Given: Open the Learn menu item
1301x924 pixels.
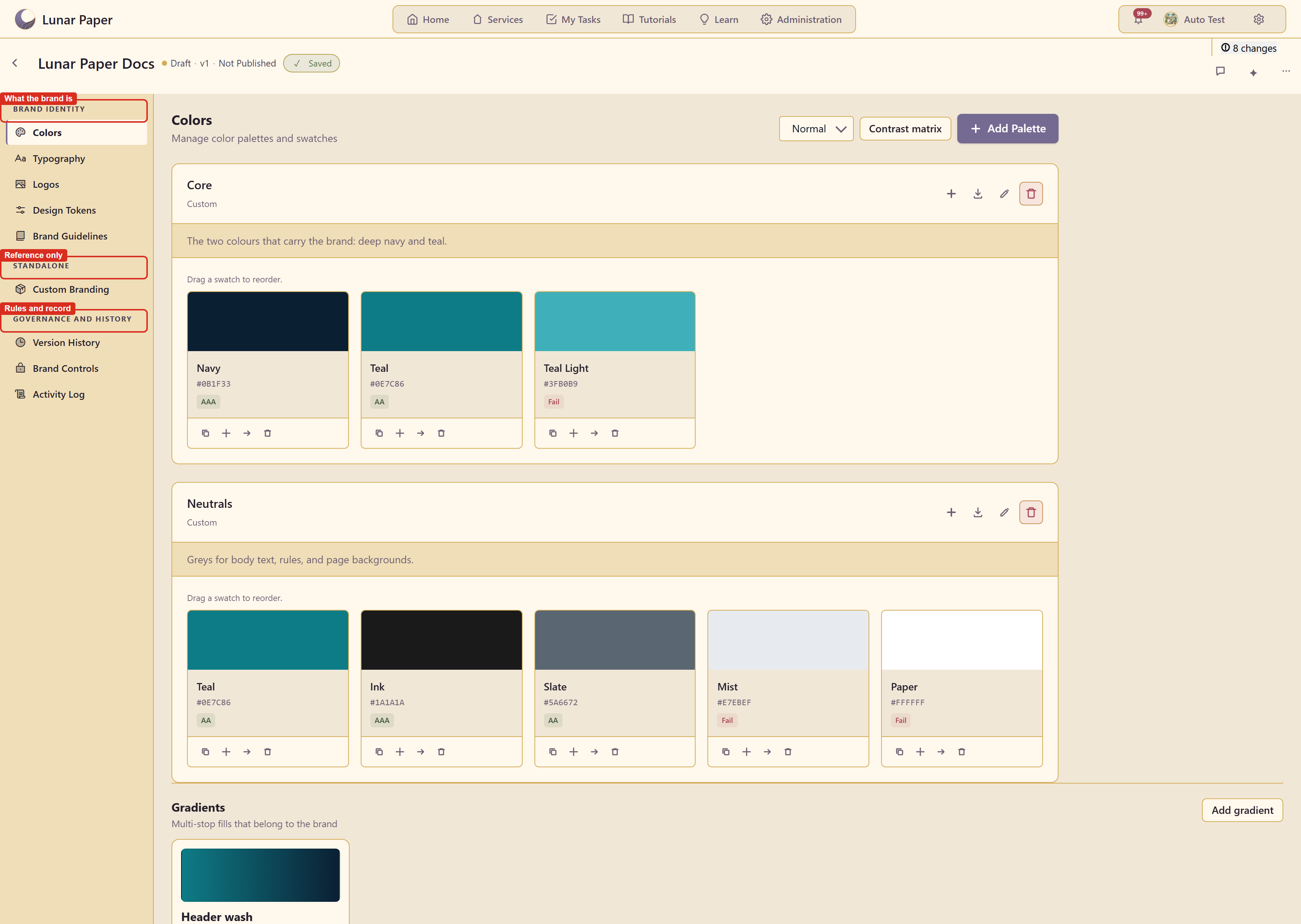Looking at the screenshot, I should point(719,19).
